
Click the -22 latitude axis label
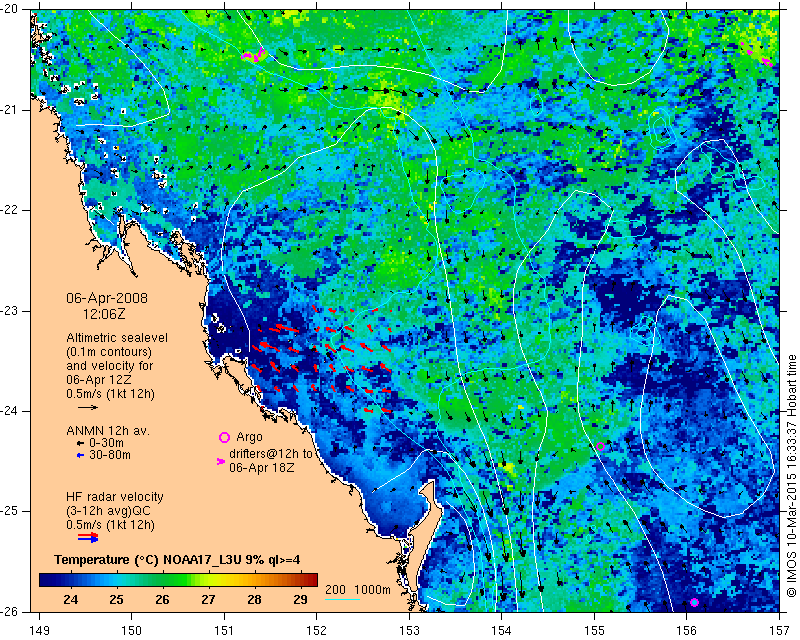(9, 210)
